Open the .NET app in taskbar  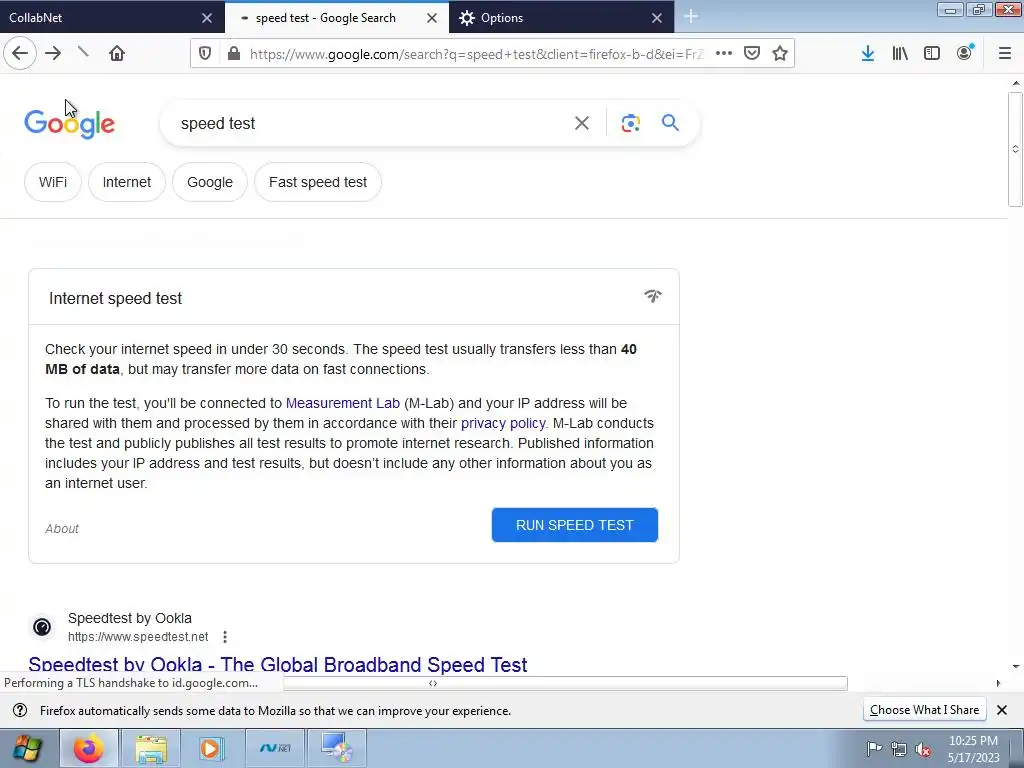pos(275,748)
